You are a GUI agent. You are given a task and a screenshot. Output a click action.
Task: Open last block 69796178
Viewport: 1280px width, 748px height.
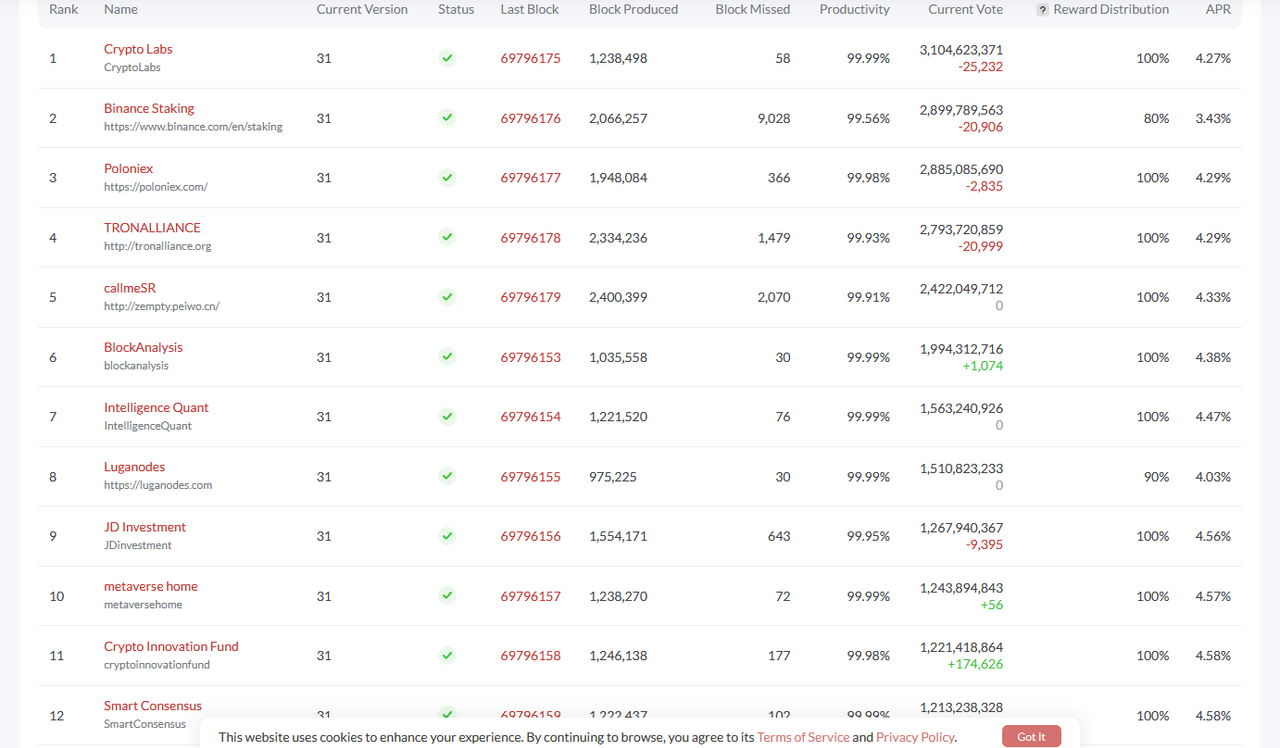coord(531,238)
